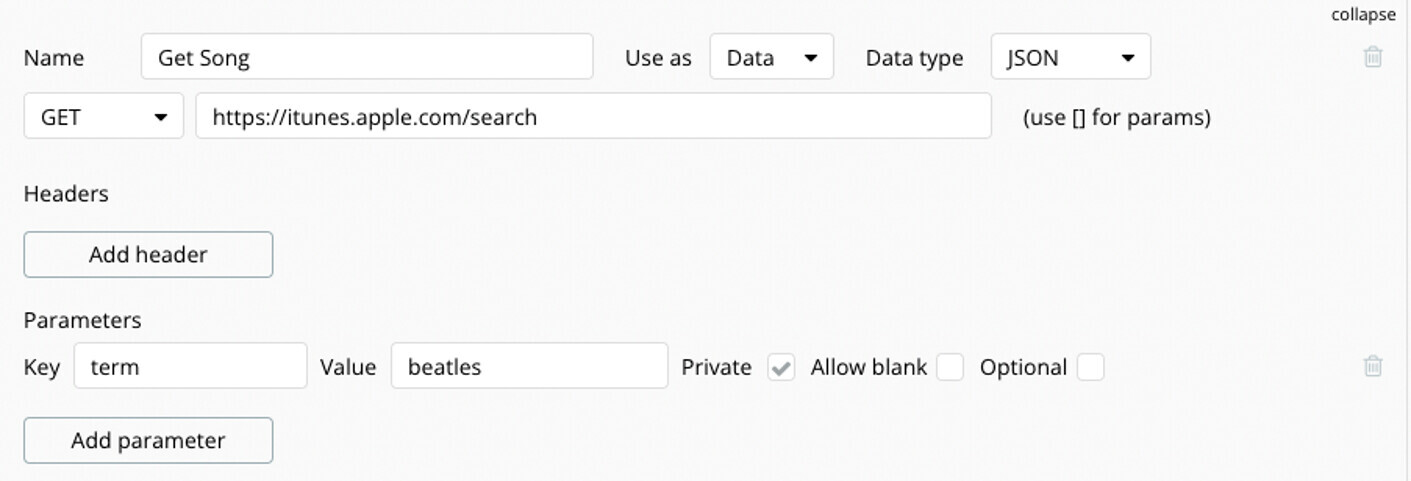Focus the Name field containing Get Song
The width and height of the screenshot is (1411, 481).
(x=367, y=57)
